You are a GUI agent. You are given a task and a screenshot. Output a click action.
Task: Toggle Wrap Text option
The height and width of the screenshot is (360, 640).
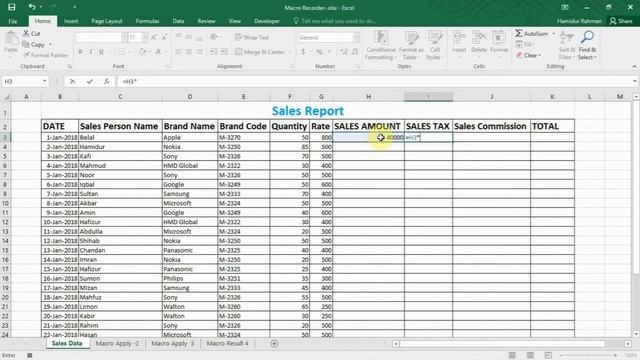(252, 38)
